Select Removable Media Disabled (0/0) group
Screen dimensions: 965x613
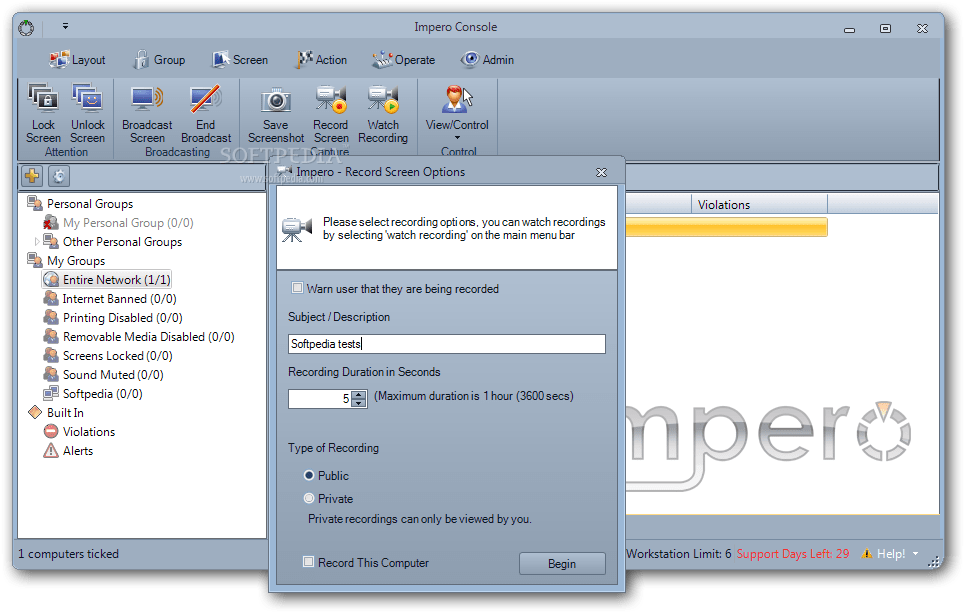(x=148, y=337)
